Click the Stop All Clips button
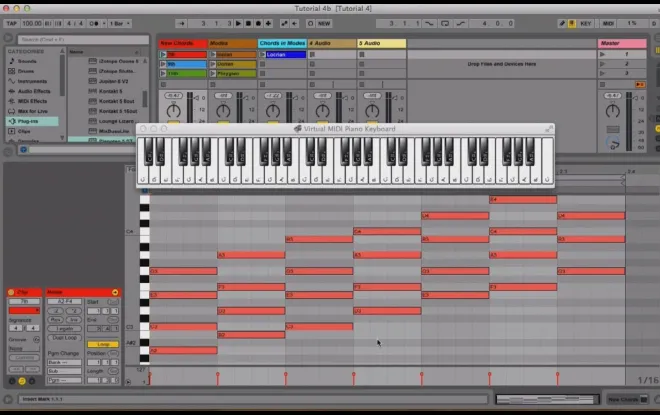660x415 pixels. coord(602,85)
